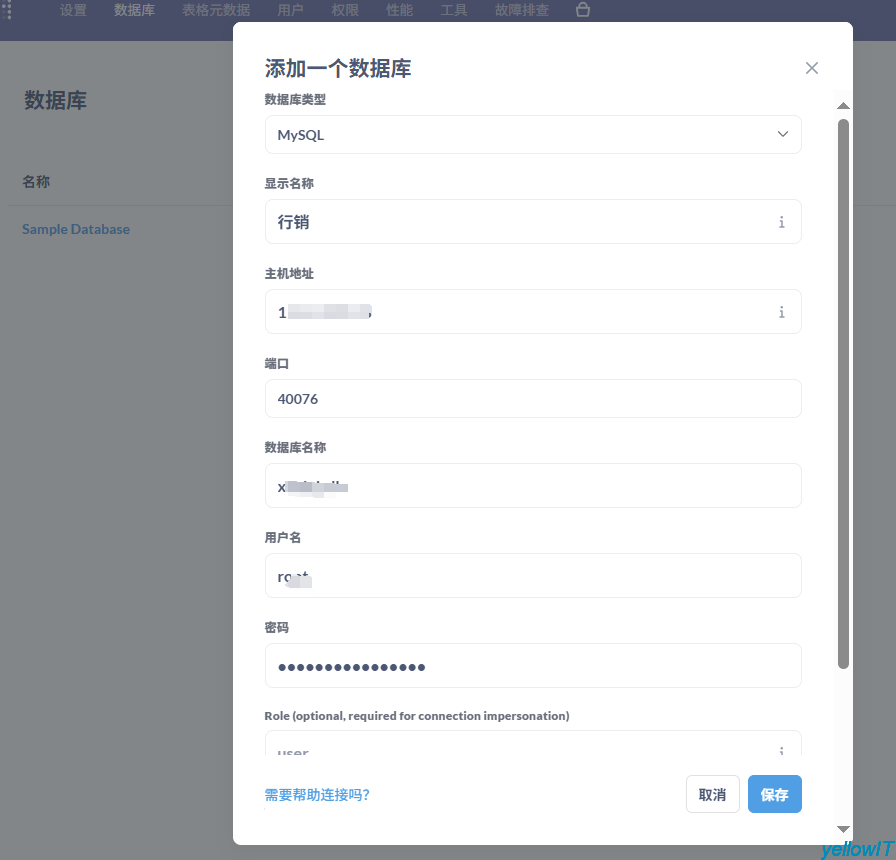
Task: Go to the 权限 tab
Action: click(345, 11)
